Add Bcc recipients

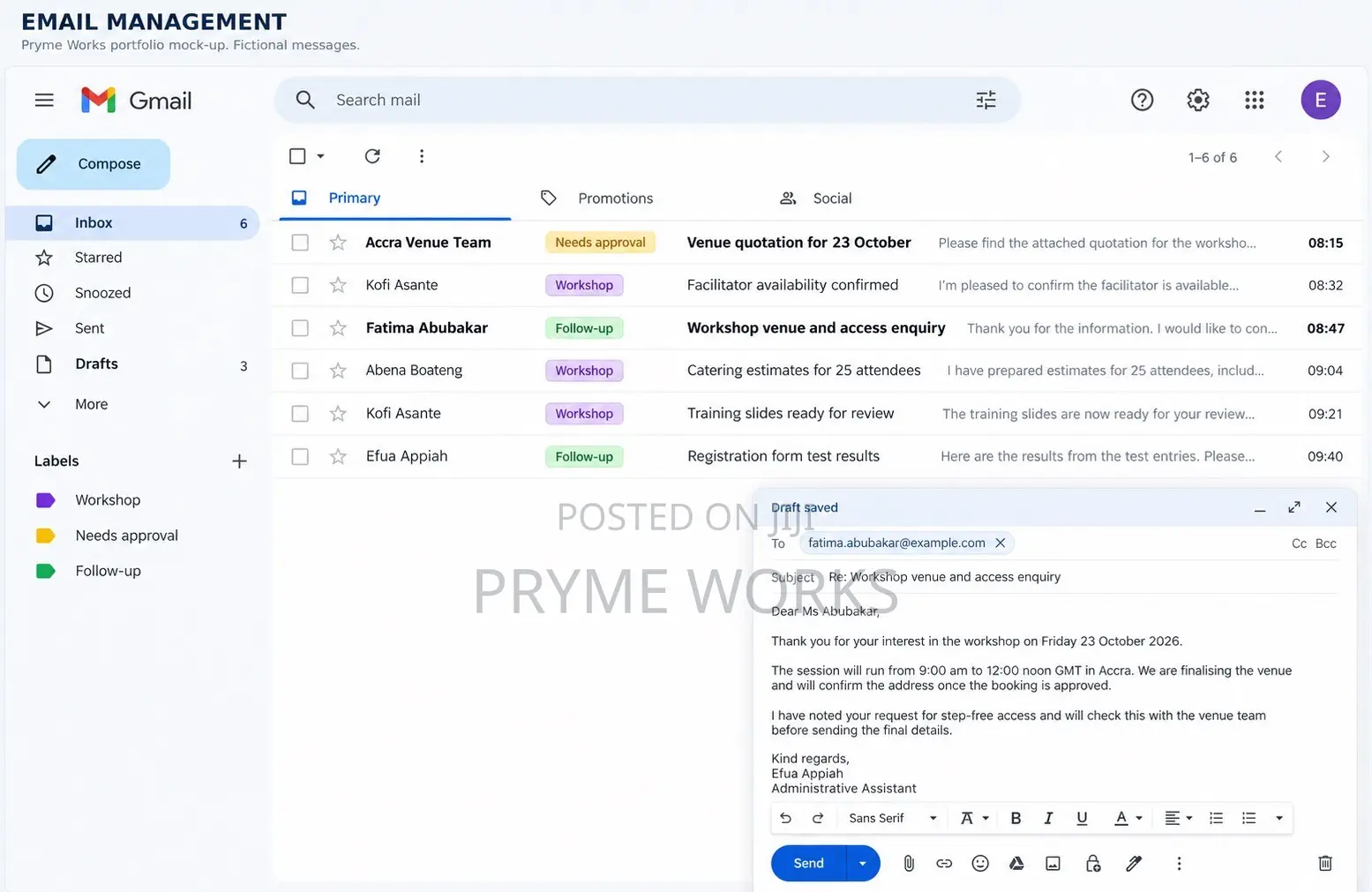click(1325, 543)
